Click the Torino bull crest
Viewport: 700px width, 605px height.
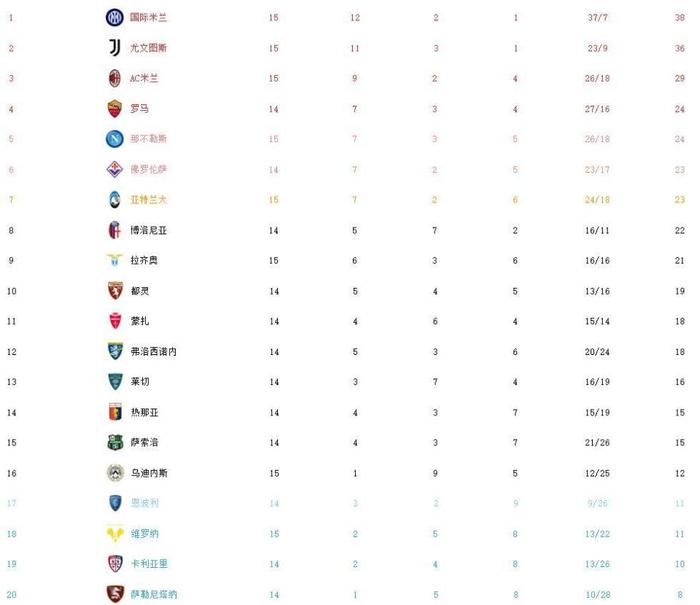click(x=115, y=291)
